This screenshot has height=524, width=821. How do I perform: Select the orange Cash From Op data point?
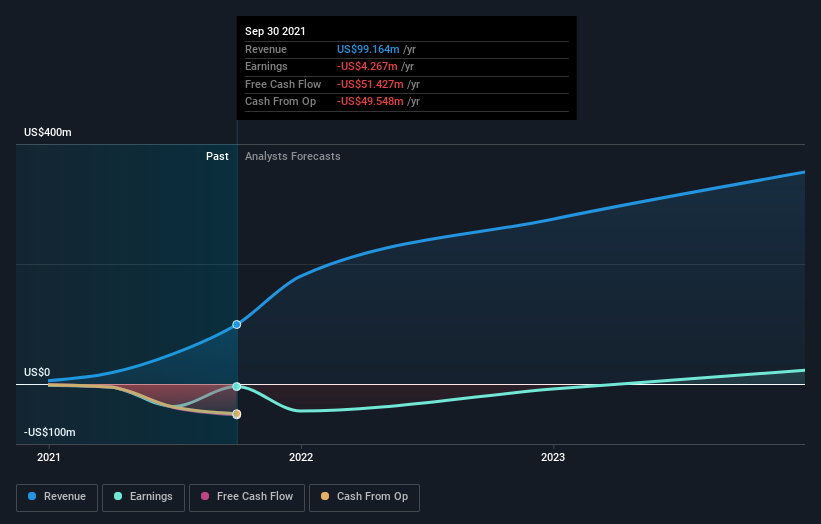pyautogui.click(x=237, y=414)
